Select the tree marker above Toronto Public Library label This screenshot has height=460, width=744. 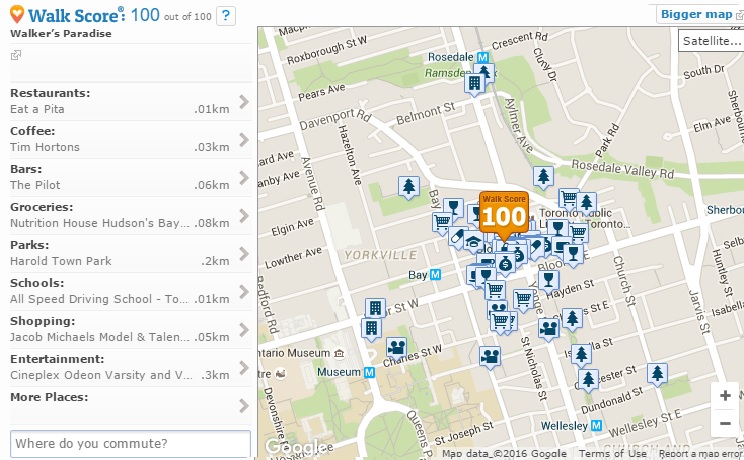(x=586, y=203)
